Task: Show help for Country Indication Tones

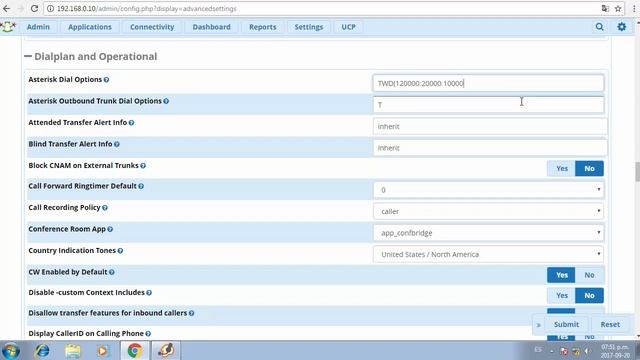Action: [120, 251]
